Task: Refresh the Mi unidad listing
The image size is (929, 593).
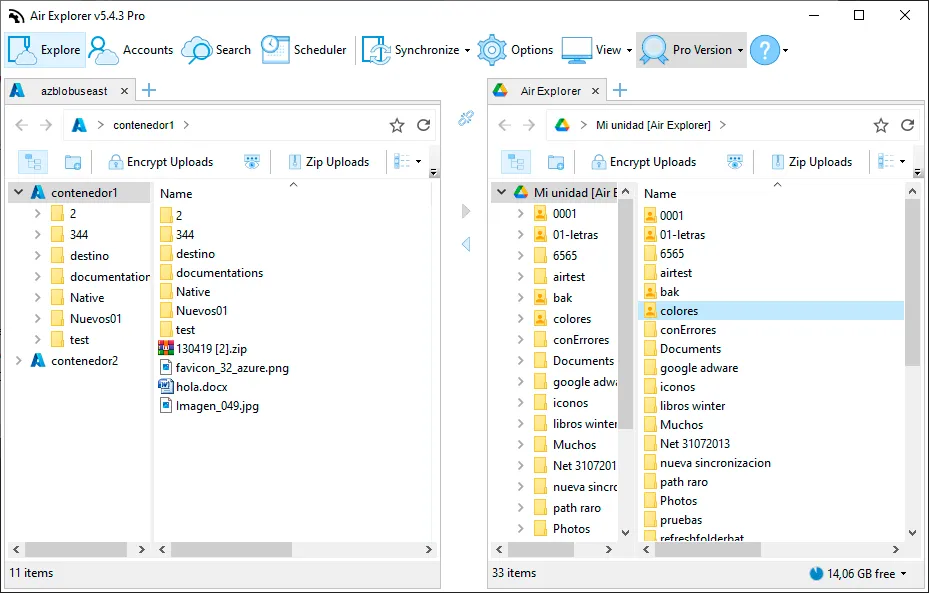Action: (907, 125)
